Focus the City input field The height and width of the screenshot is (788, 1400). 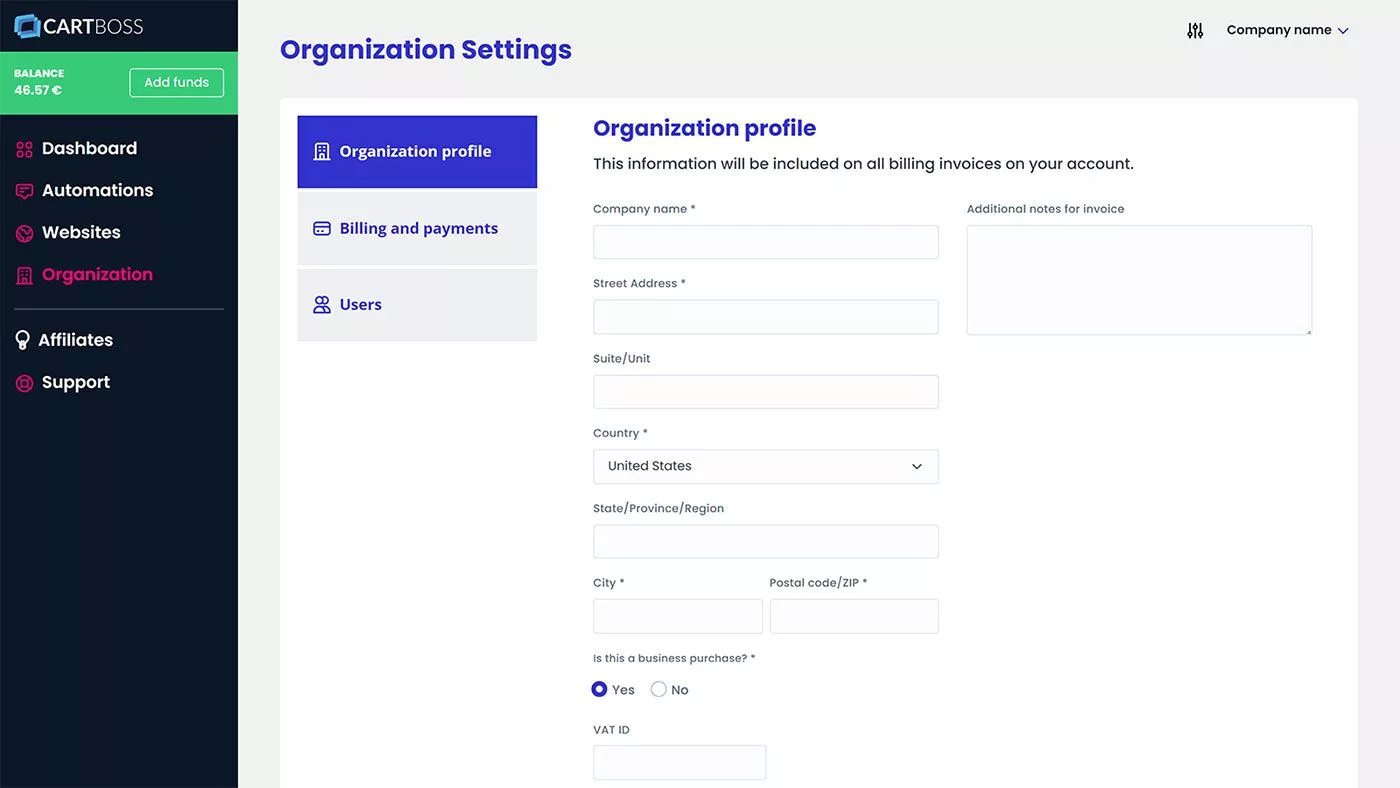point(678,616)
